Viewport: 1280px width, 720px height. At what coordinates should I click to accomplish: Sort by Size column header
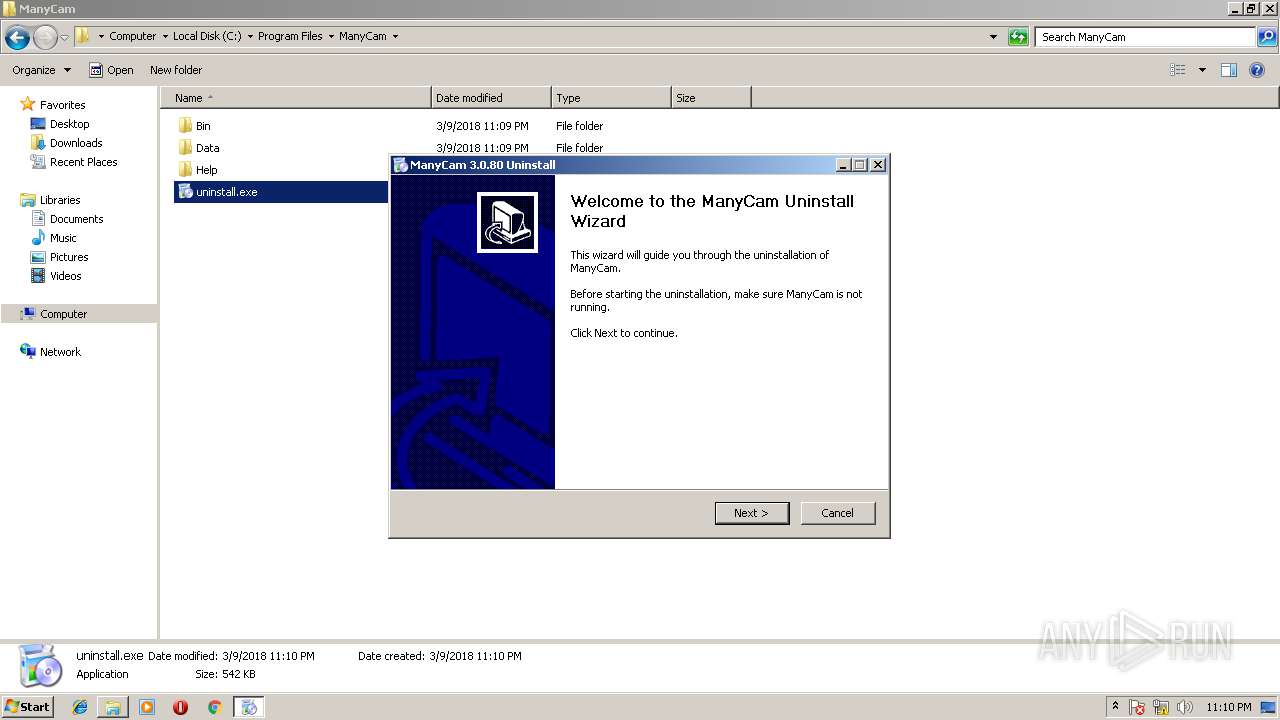[711, 98]
